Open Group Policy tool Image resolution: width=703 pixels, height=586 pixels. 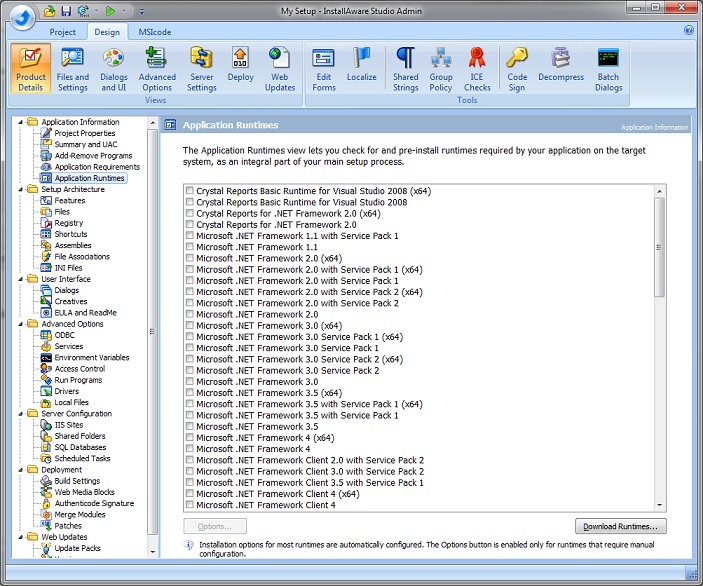[x=441, y=69]
